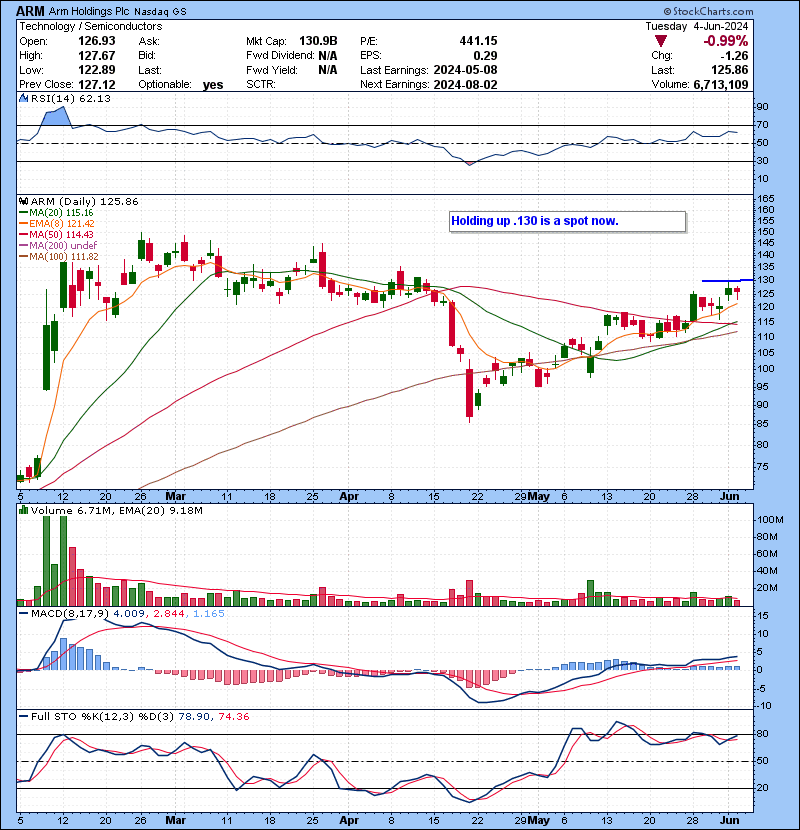This screenshot has height=830, width=800.
Task: Click the red down-triangle change indicator
Action: tap(660, 41)
